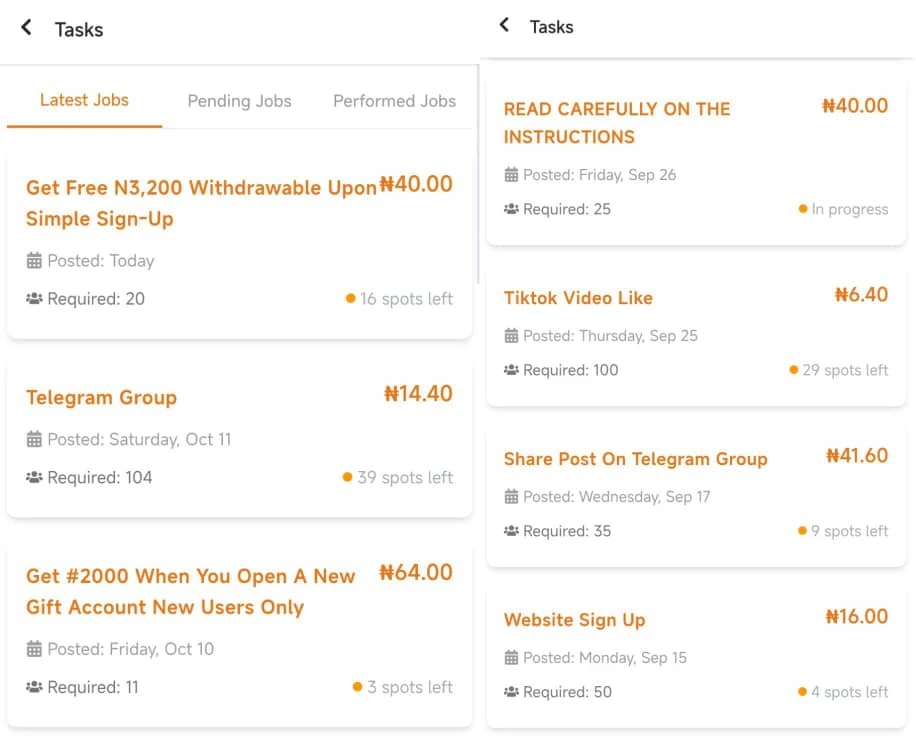Click orange dot next to In progress
Image resolution: width=916 pixels, height=739 pixels.
tap(803, 209)
